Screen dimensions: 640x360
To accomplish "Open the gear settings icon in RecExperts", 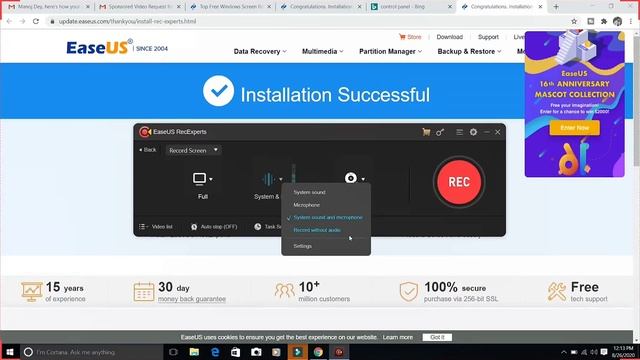I will point(473,132).
